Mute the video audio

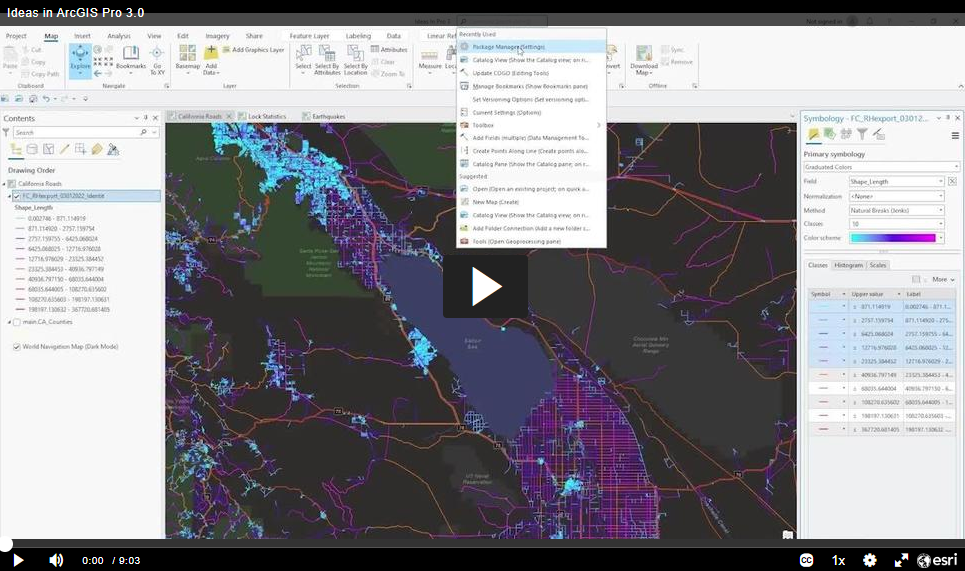coord(56,560)
